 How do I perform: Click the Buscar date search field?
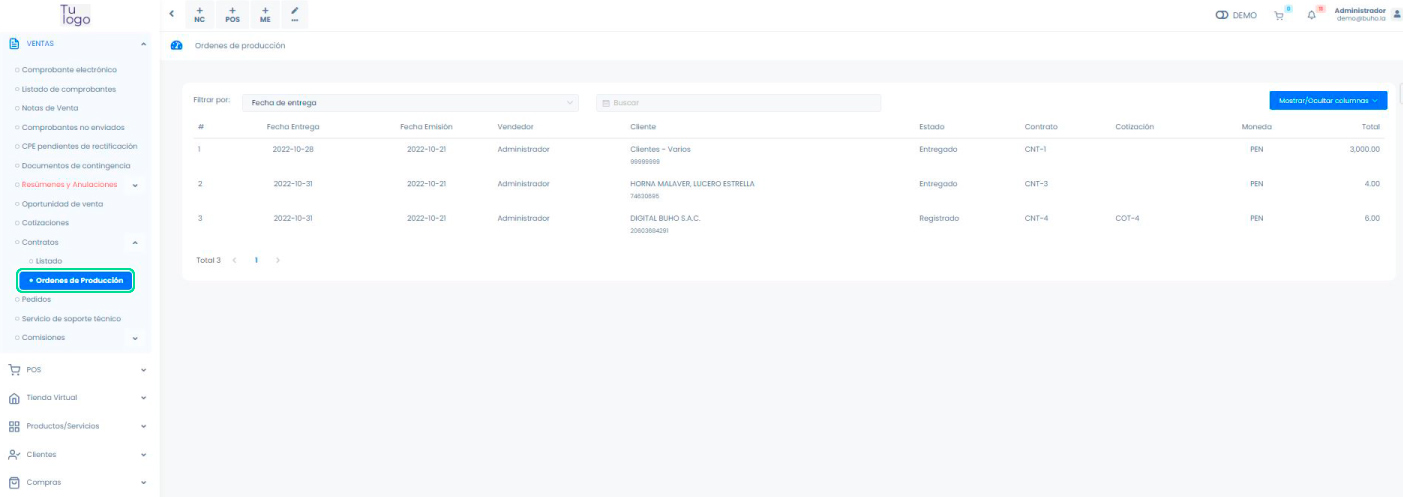pyautogui.click(x=740, y=102)
